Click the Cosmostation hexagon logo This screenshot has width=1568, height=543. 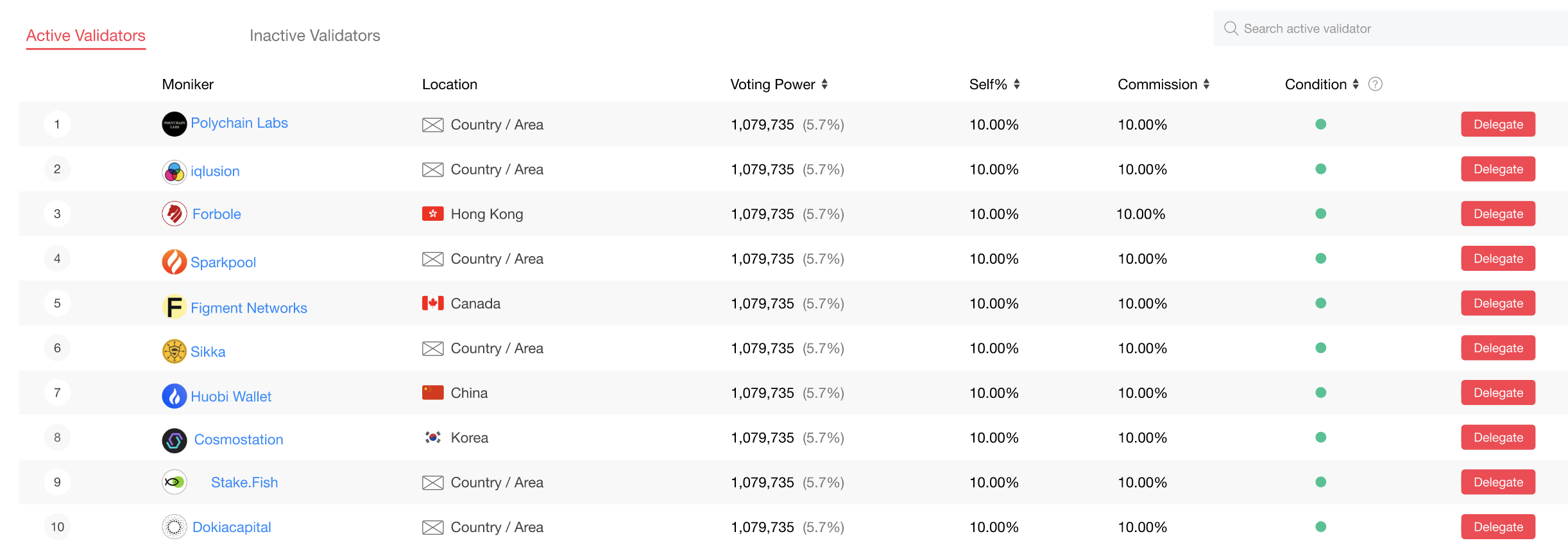click(x=174, y=441)
